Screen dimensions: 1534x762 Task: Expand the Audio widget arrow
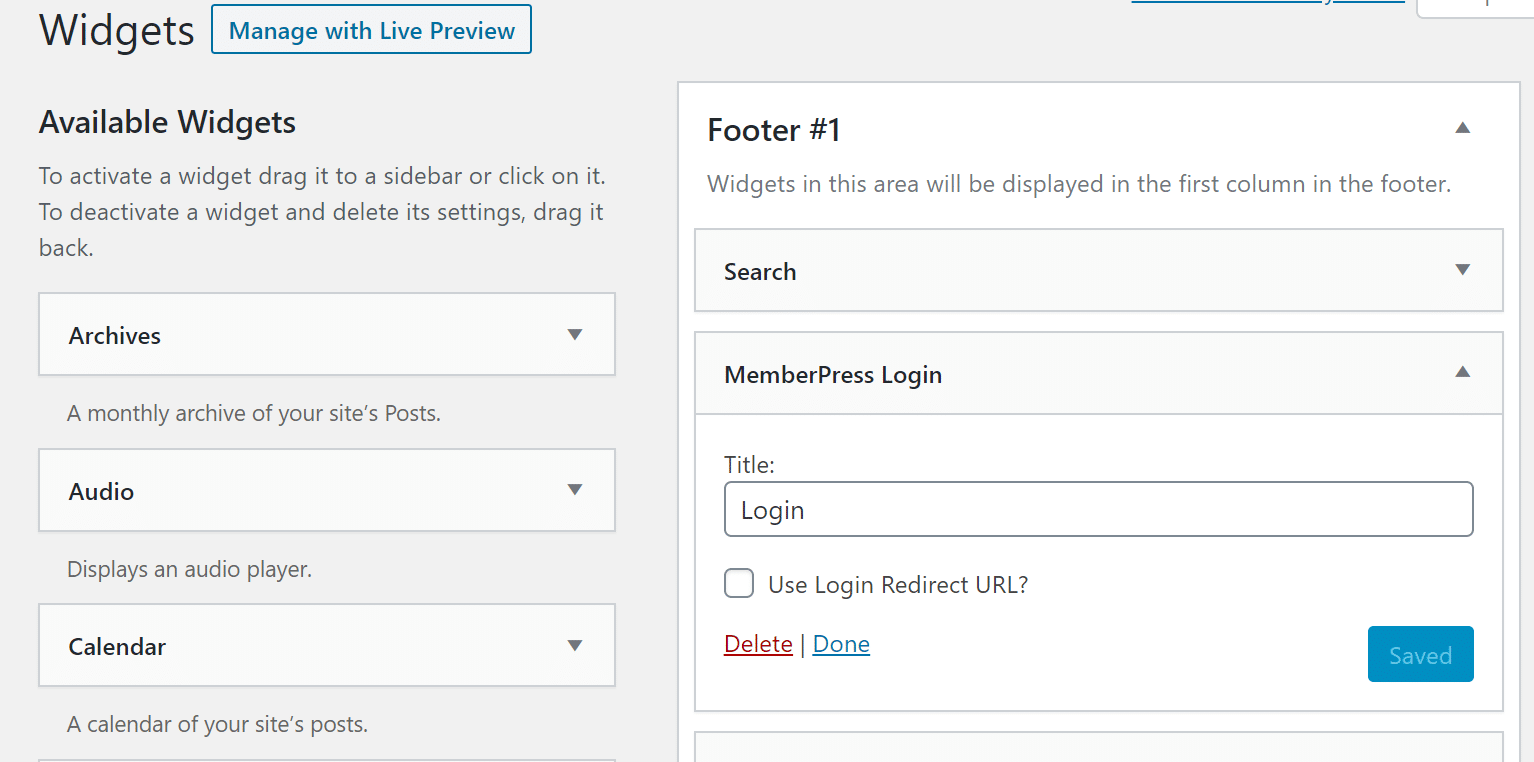(x=575, y=489)
